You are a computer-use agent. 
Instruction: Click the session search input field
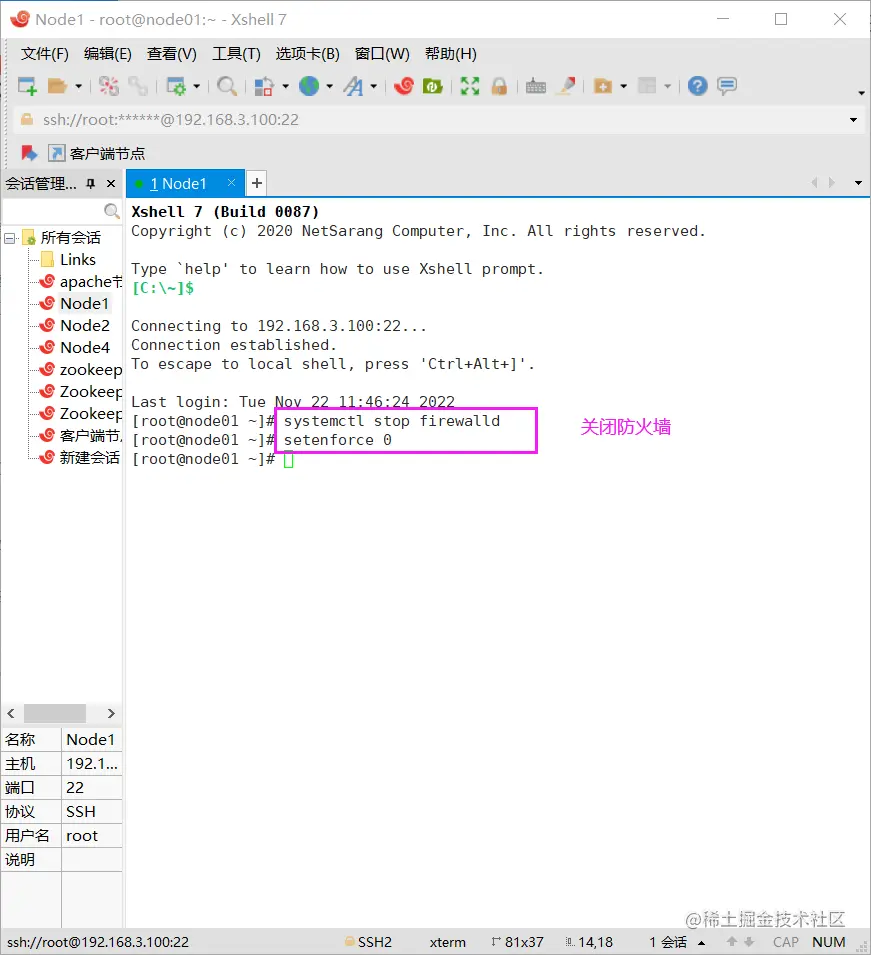53,211
